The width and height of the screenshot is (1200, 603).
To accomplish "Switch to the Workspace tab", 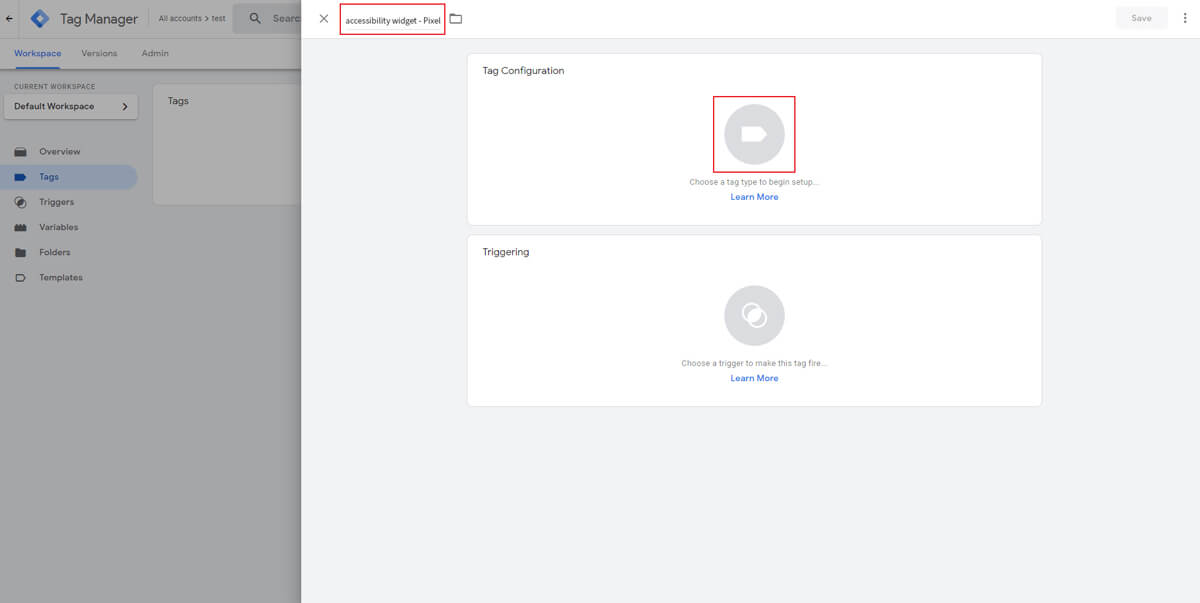I will point(37,53).
